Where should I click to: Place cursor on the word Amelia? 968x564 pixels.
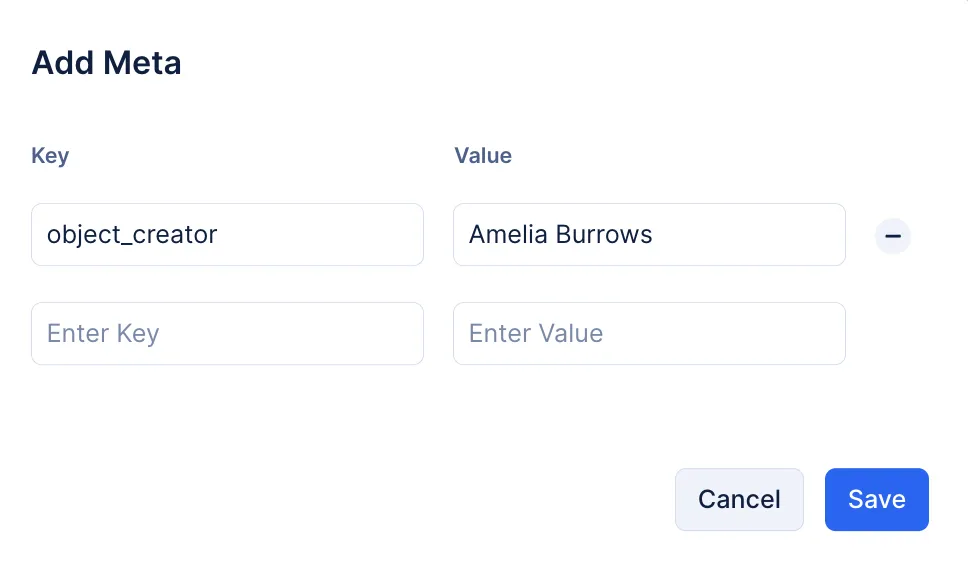(508, 234)
